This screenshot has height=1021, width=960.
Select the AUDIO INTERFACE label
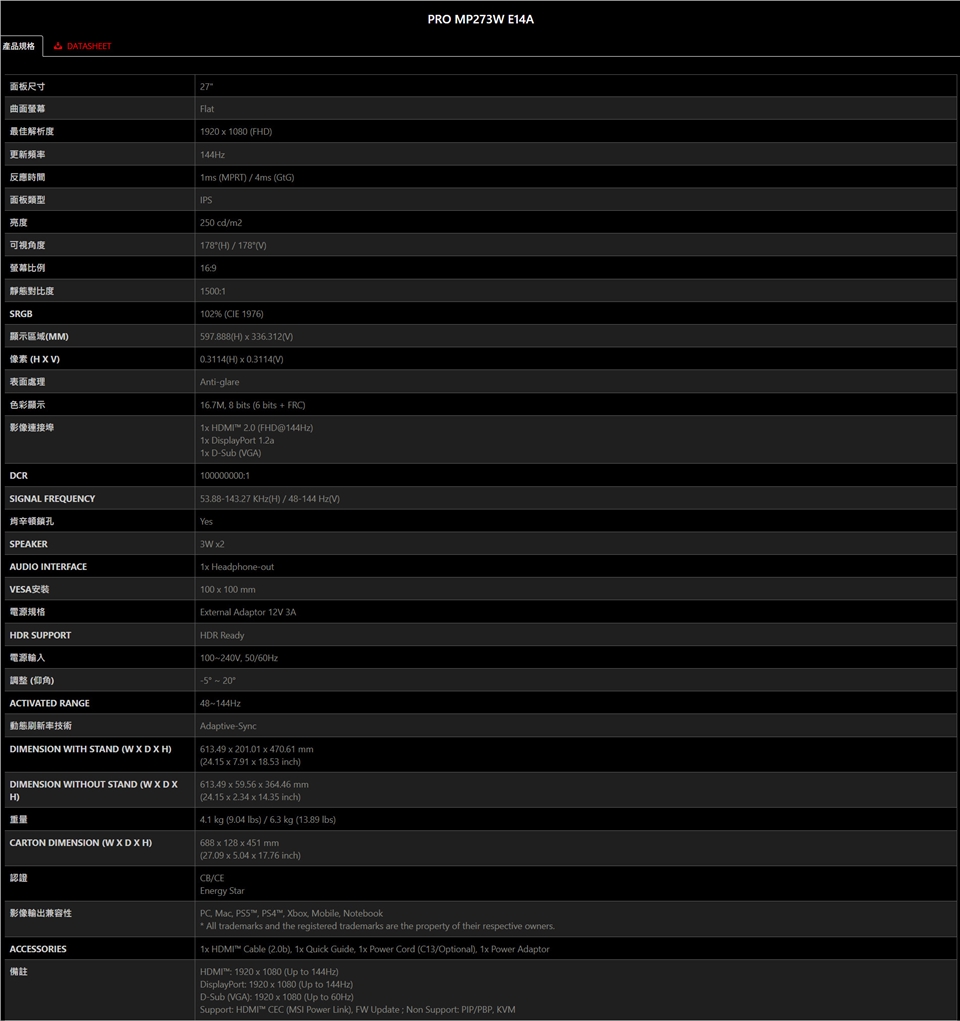coord(48,567)
